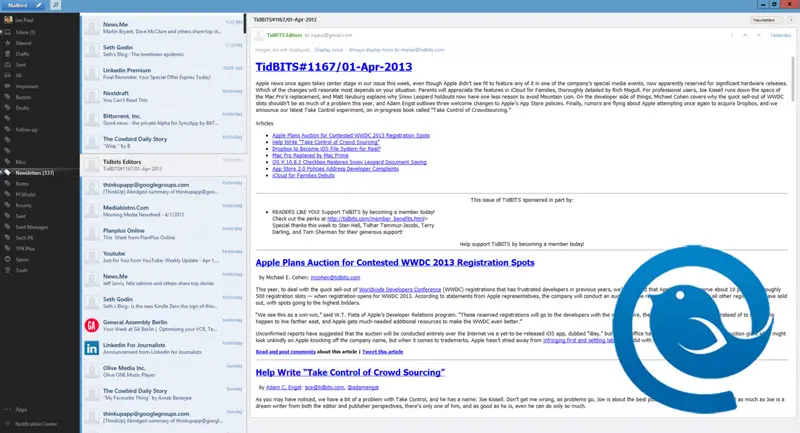Click Help Write Take Control heading link
This screenshot has height=433, width=800.
(350, 372)
